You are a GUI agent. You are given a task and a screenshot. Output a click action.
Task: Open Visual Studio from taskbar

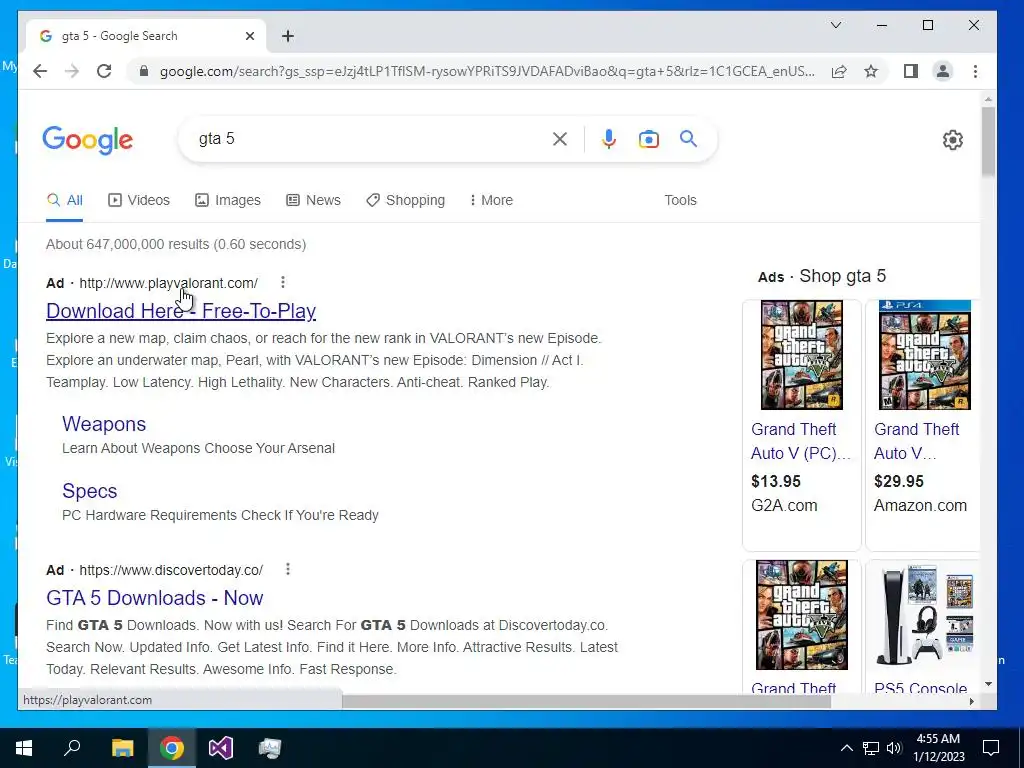221,748
